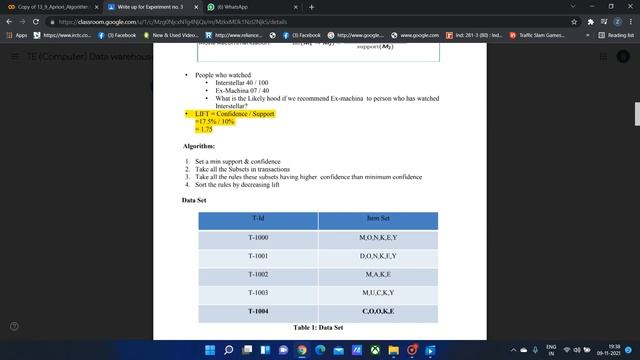This screenshot has width=640, height=360.
Task: Open the Google account avatar in Classroom
Action: click(623, 57)
